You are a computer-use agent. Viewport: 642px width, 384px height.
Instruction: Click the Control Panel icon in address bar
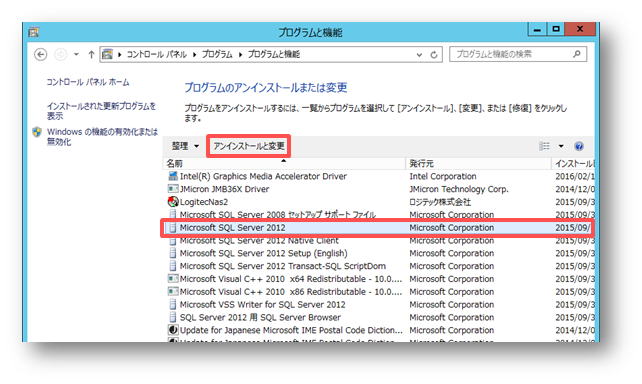coord(108,54)
